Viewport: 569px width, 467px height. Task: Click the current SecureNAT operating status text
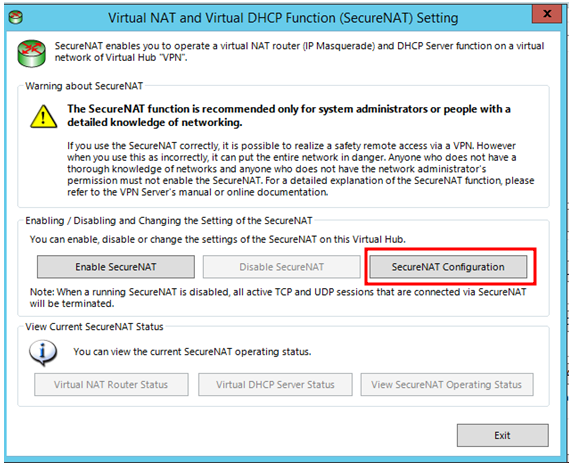click(192, 352)
